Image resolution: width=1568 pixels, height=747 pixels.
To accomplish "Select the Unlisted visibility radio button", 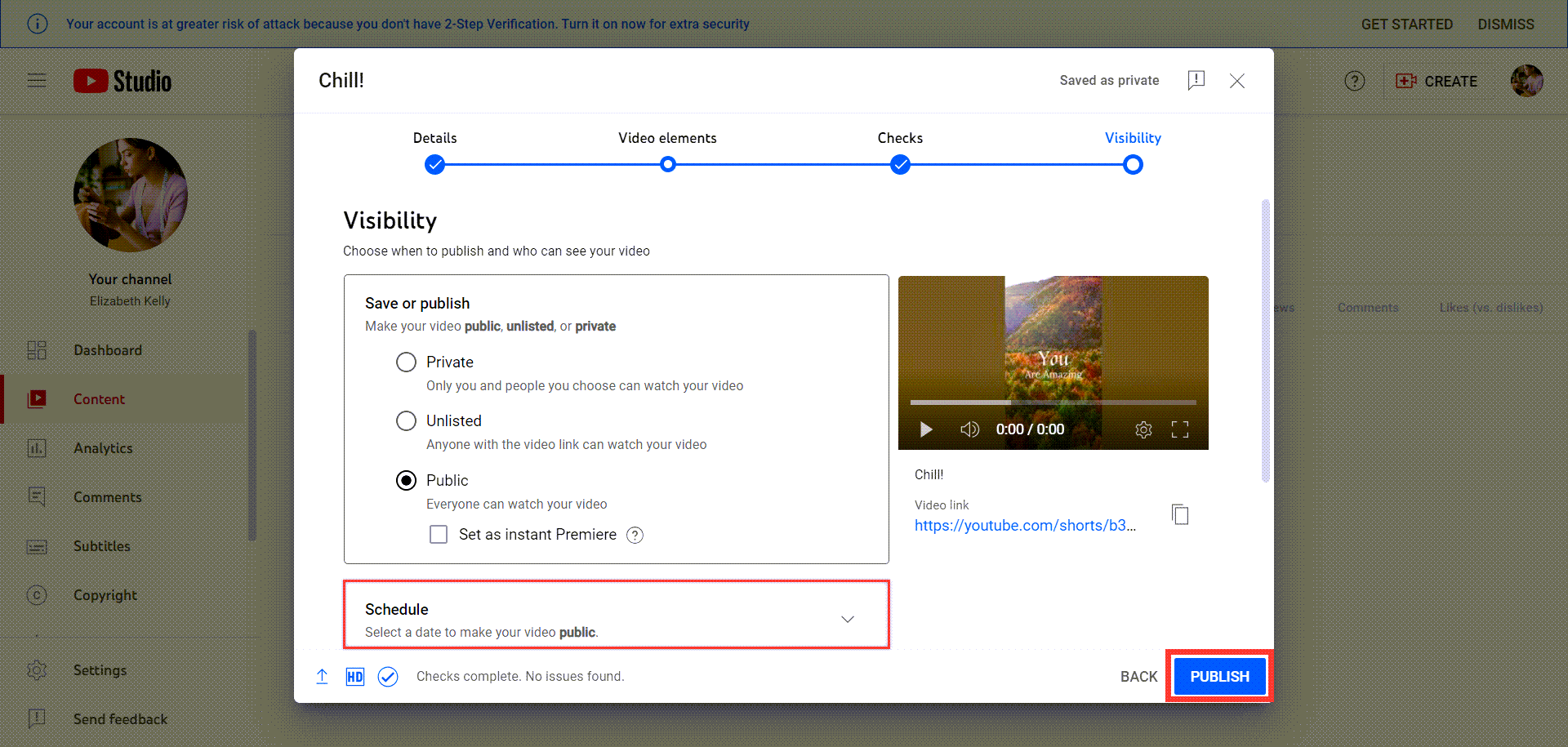I will [406, 420].
